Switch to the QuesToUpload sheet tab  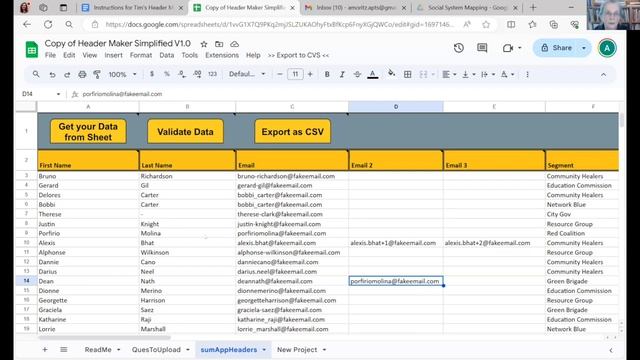click(156, 350)
